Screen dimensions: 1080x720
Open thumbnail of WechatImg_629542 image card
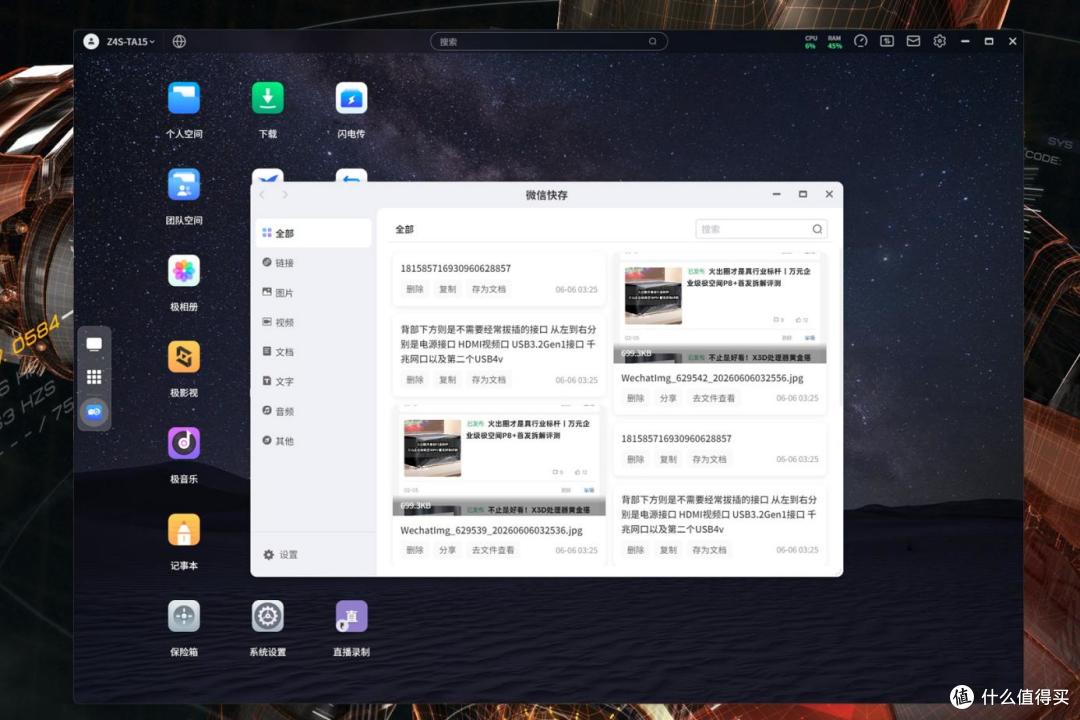720,309
